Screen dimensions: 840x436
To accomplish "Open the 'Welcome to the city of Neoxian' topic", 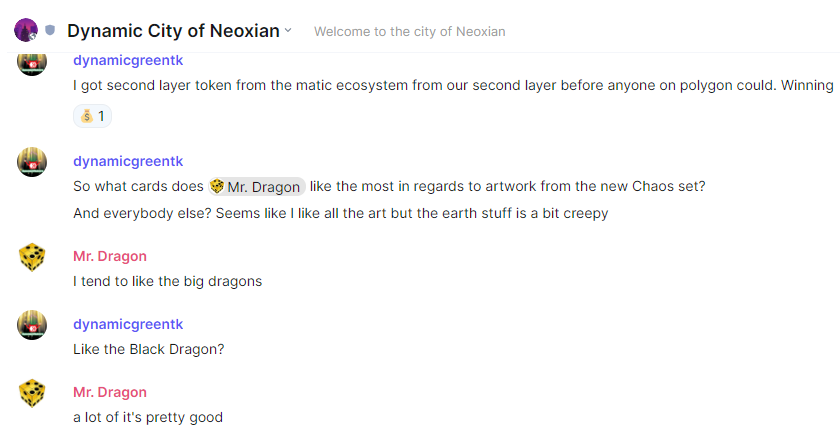I will (x=409, y=31).
